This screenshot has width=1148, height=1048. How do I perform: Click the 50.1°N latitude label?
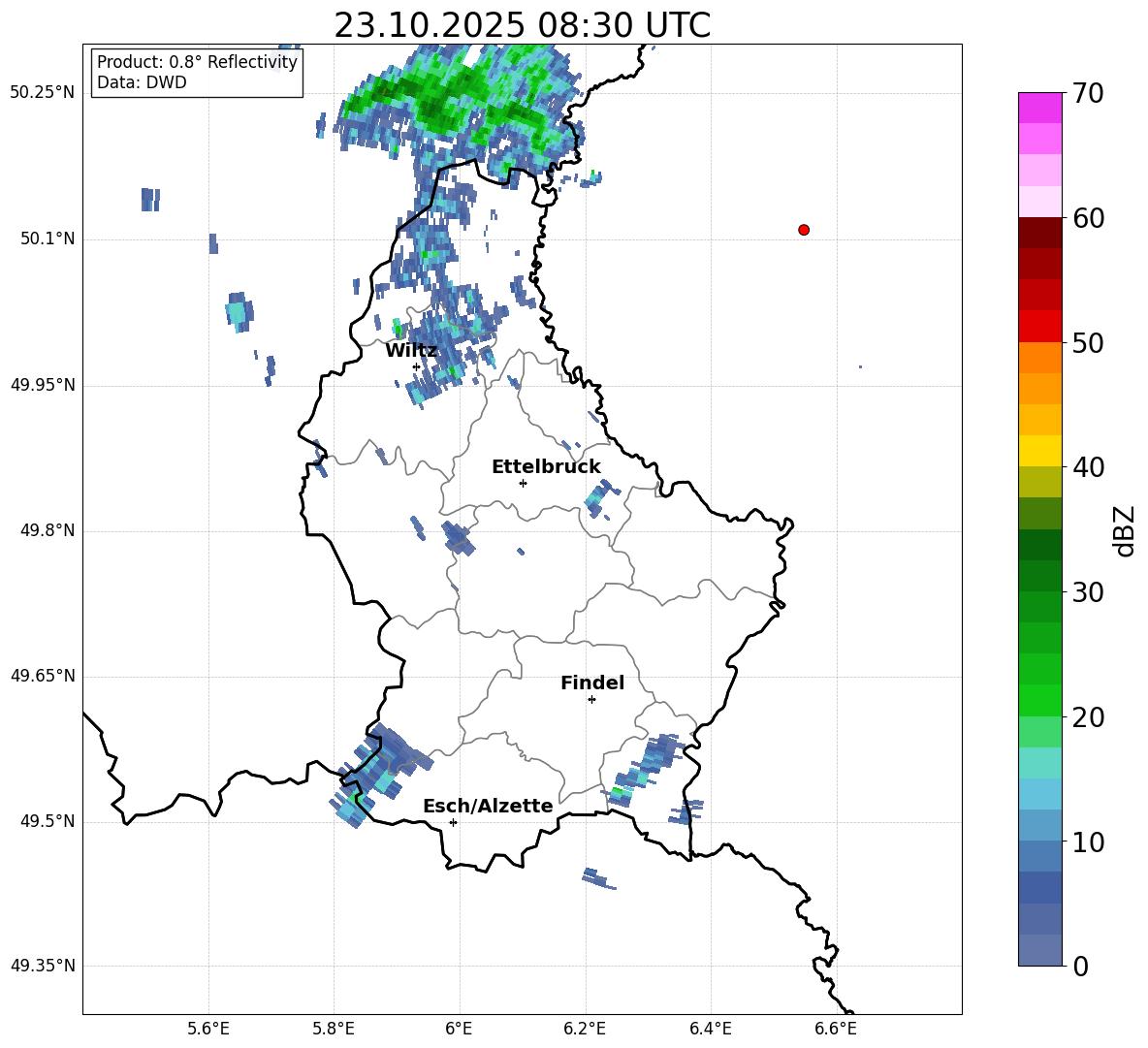click(x=48, y=239)
